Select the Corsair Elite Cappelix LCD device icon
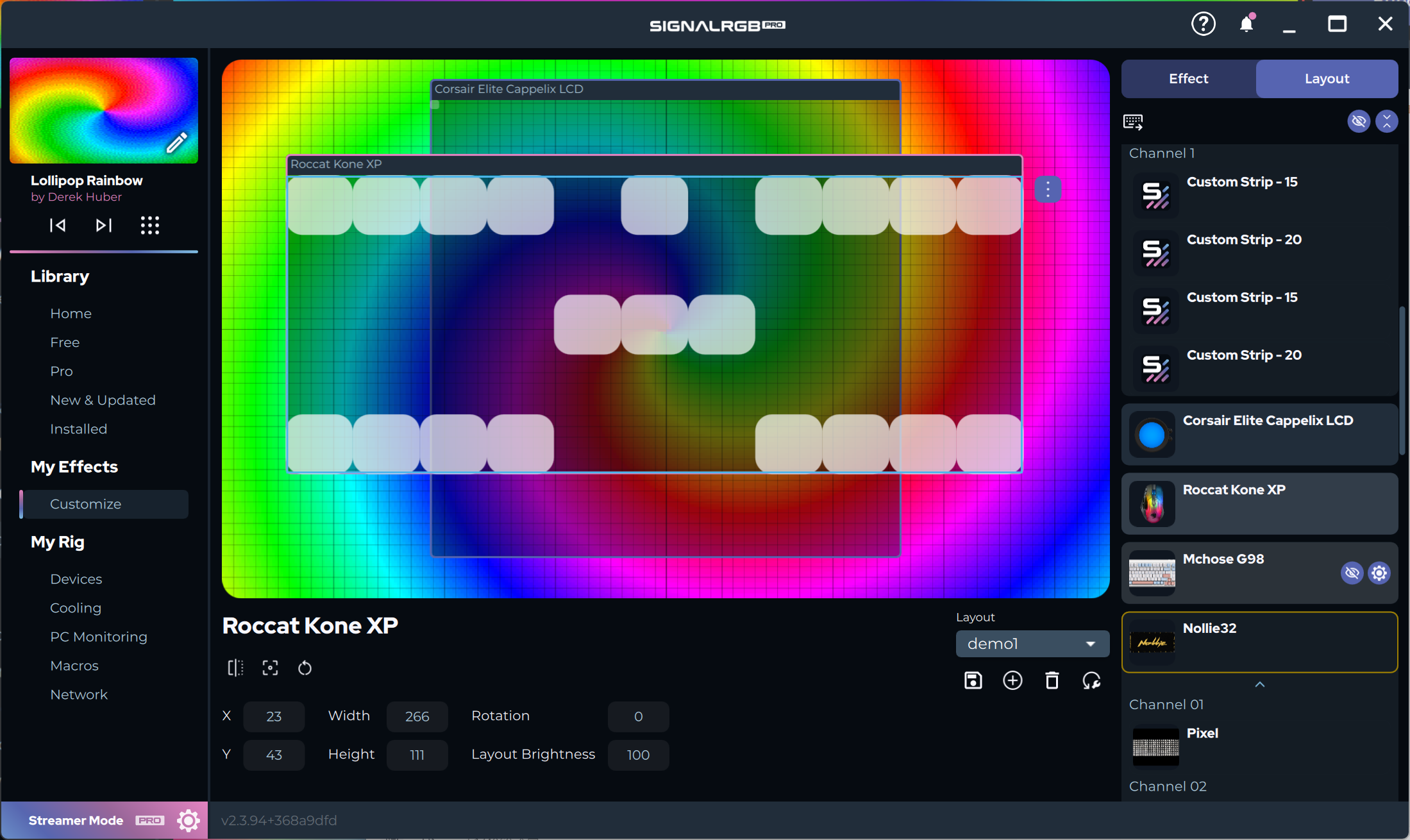 (1152, 435)
